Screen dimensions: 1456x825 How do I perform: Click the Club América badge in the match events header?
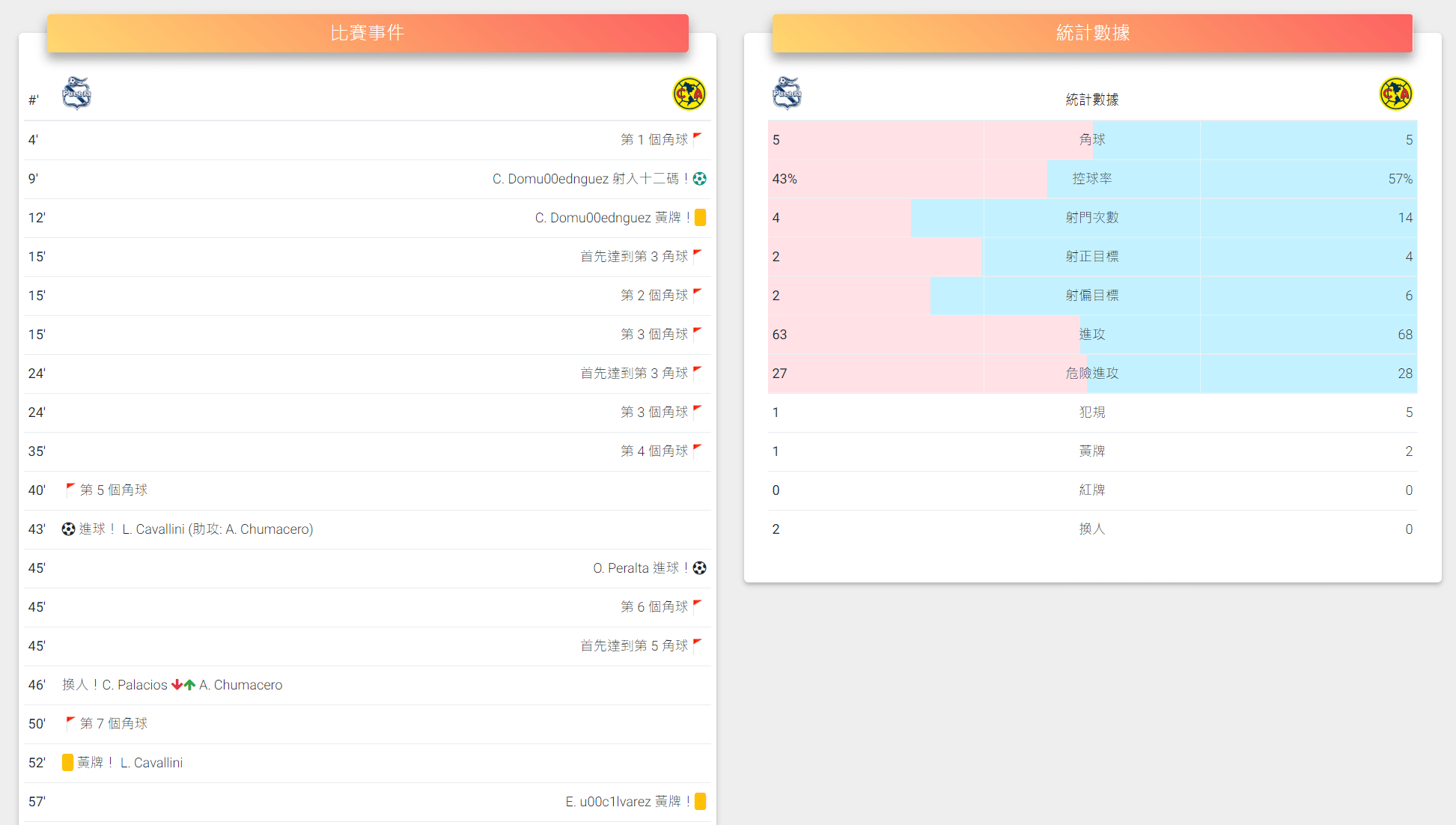tap(689, 93)
